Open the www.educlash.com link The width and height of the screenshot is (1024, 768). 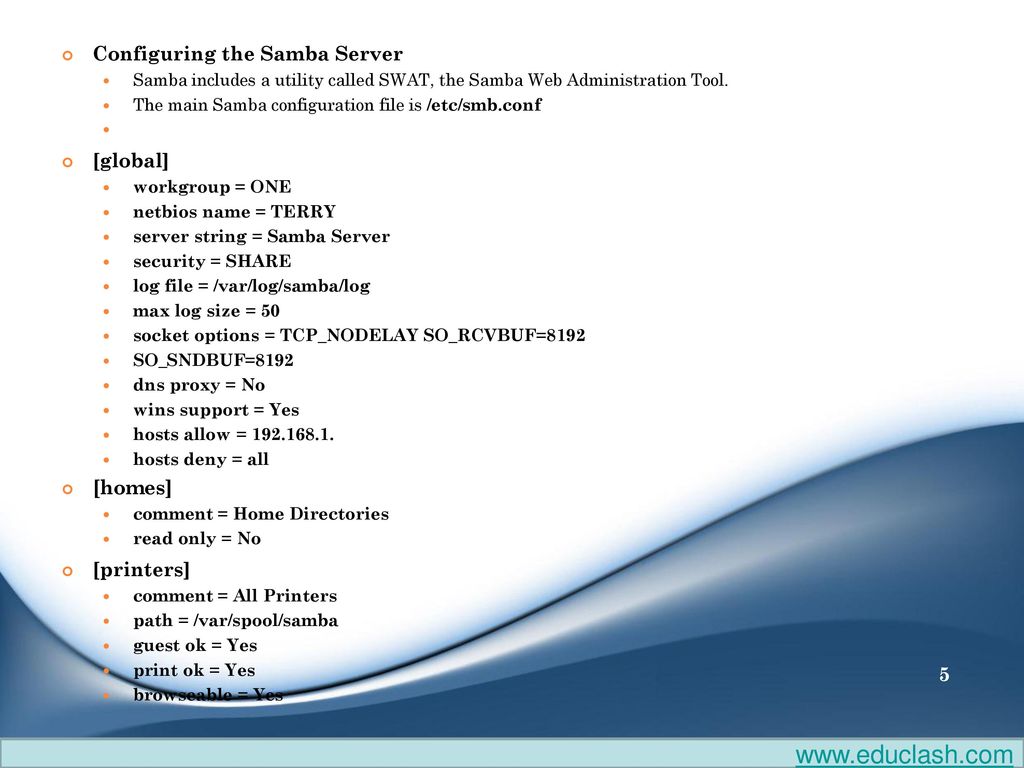click(904, 756)
